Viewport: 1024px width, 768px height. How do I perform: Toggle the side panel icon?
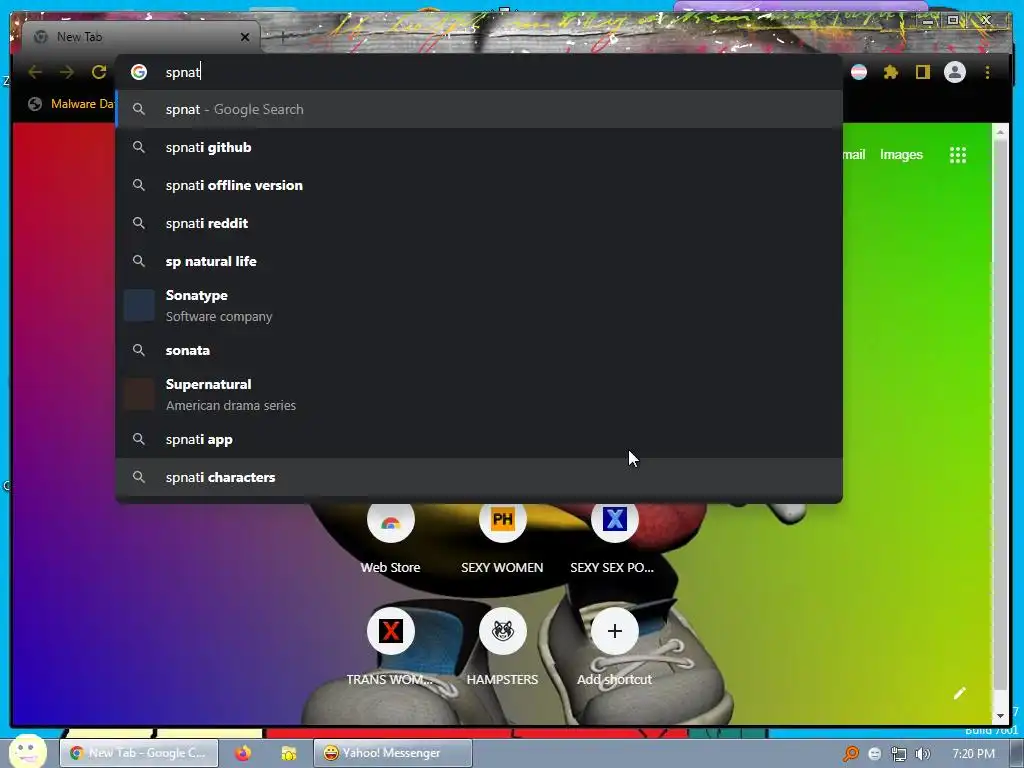922,72
